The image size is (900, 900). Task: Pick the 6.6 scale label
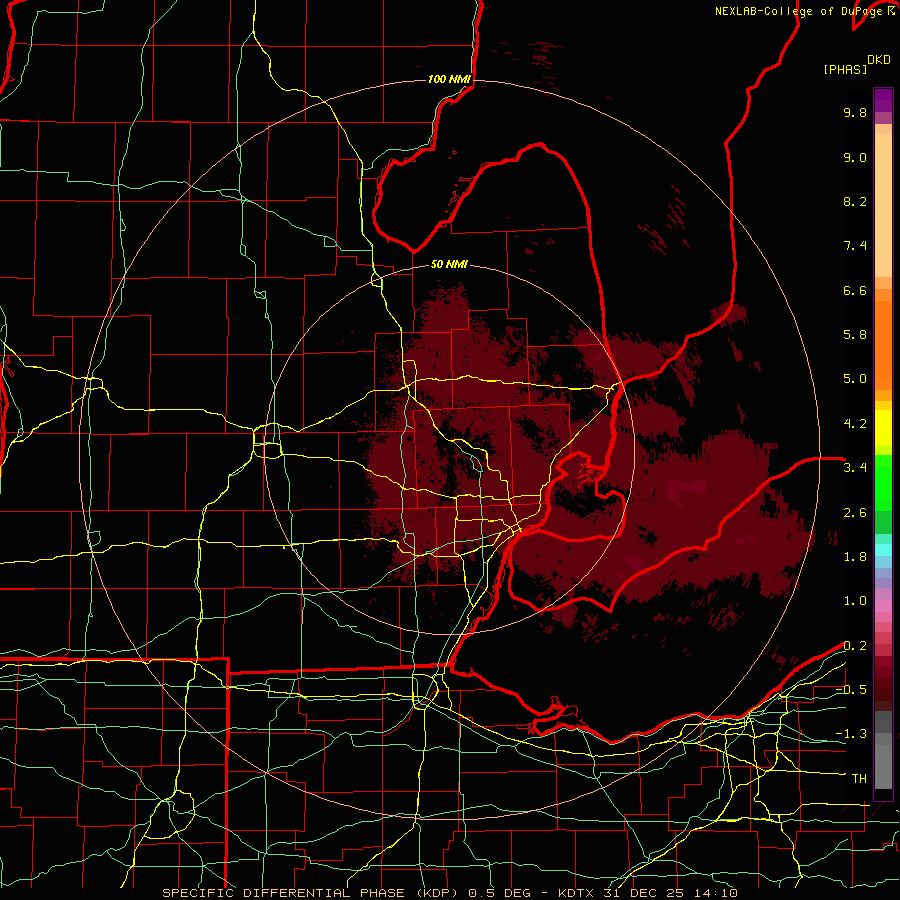[855, 290]
